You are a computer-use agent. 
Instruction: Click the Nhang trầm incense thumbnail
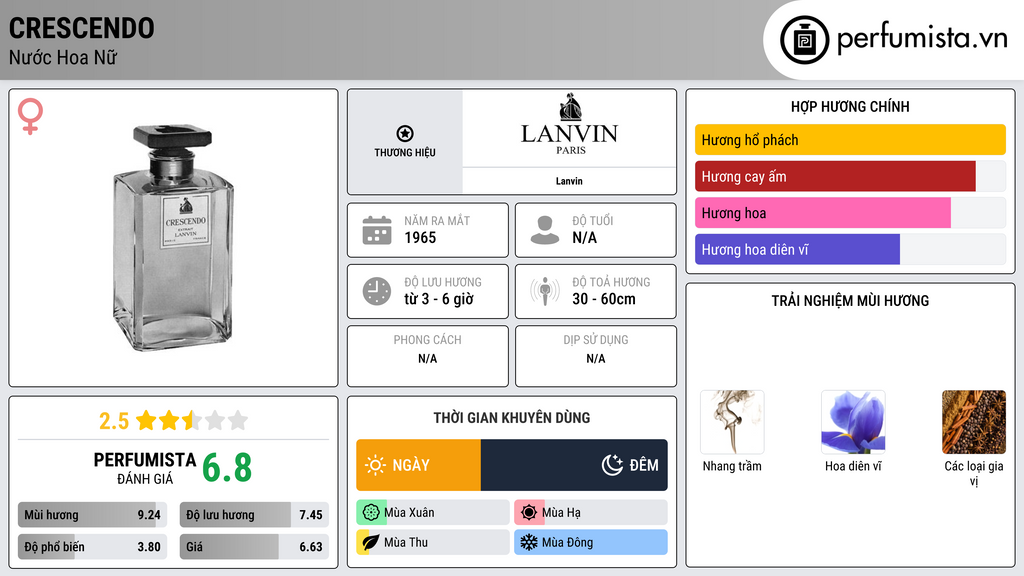pyautogui.click(x=732, y=422)
